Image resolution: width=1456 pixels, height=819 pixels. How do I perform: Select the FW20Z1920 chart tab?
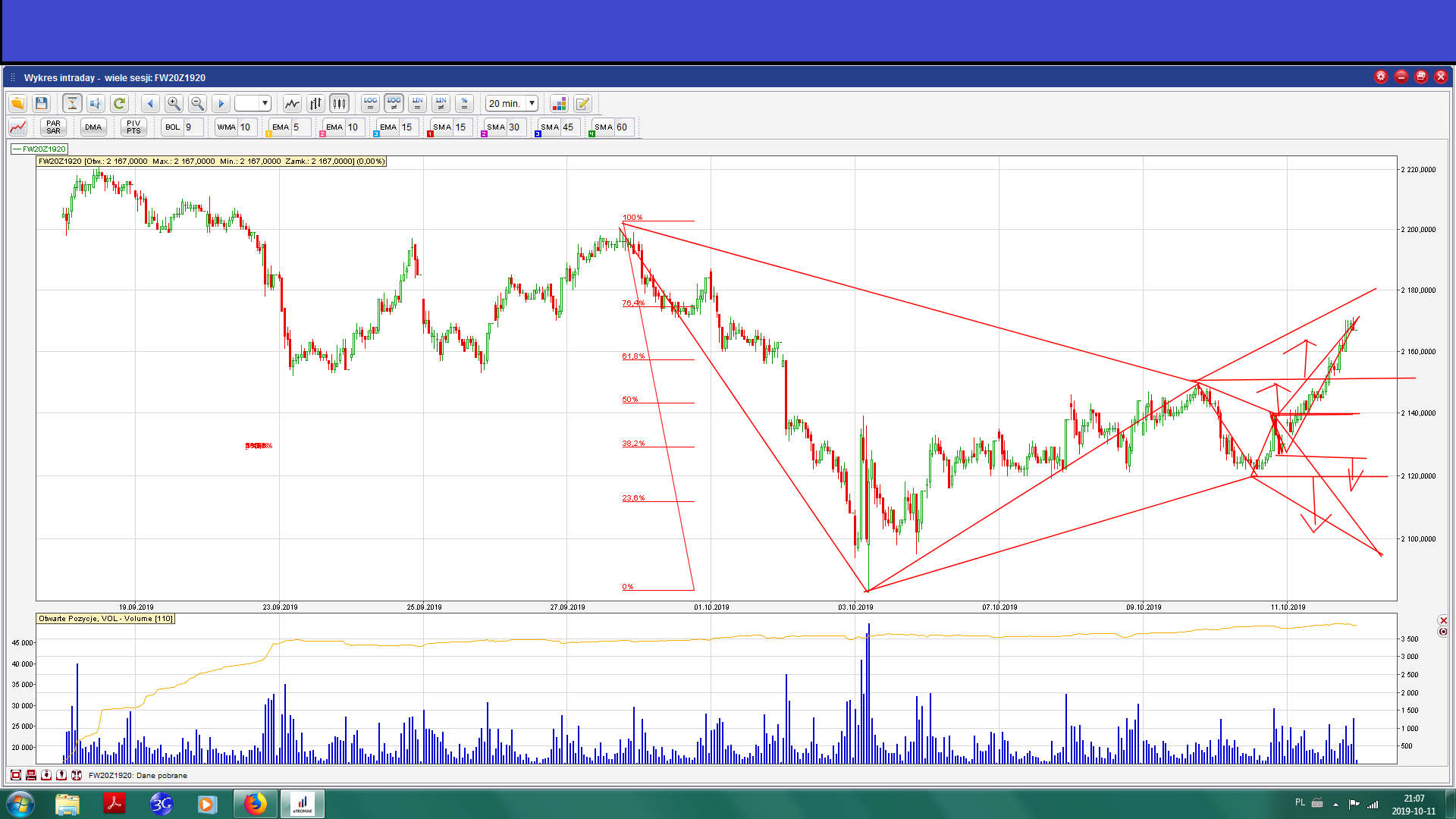click(x=40, y=149)
